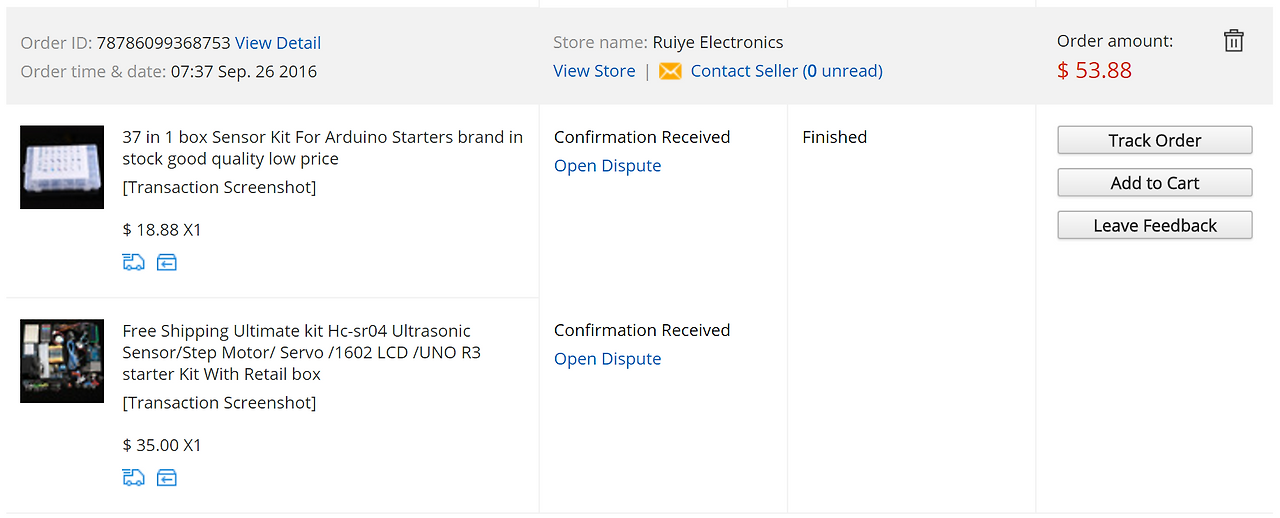Visit the seller via View Store

[x=594, y=71]
